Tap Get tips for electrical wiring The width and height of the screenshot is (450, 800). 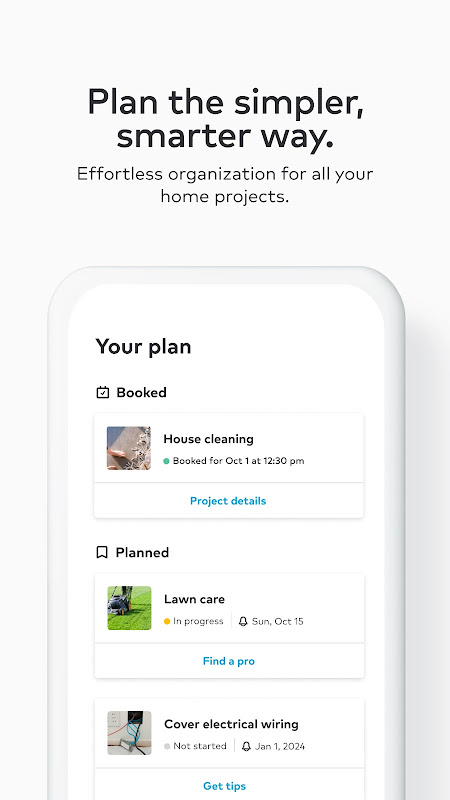(224, 786)
